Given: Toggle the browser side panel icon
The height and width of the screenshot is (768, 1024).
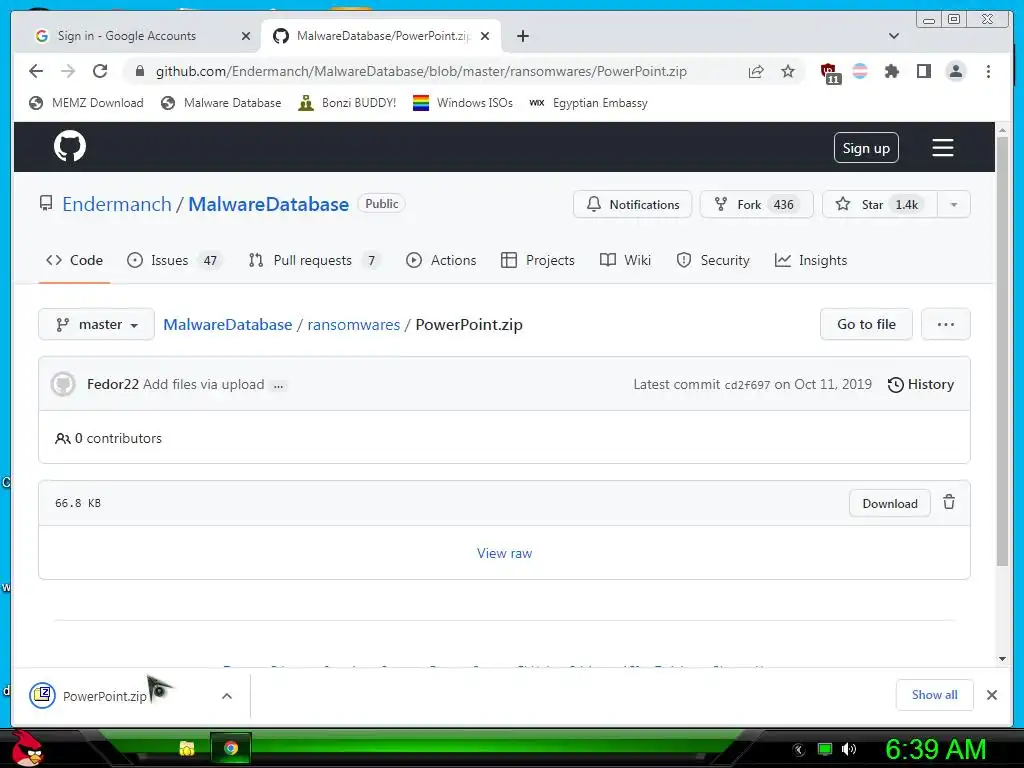Looking at the screenshot, I should tap(923, 71).
